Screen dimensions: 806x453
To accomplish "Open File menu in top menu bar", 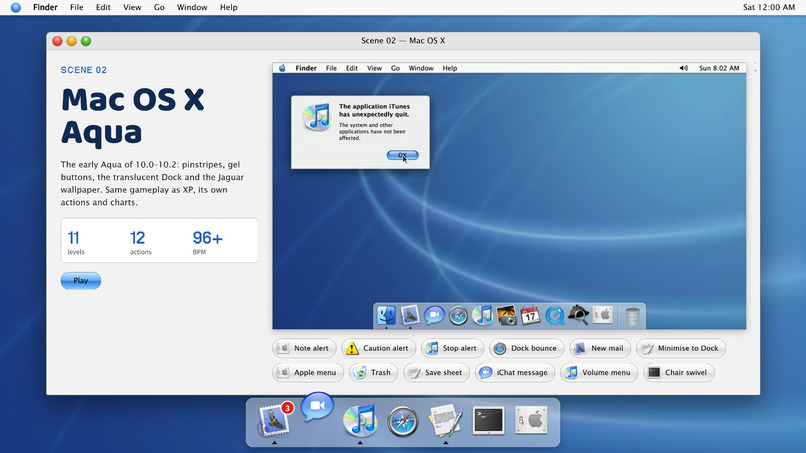I will click(x=77, y=7).
